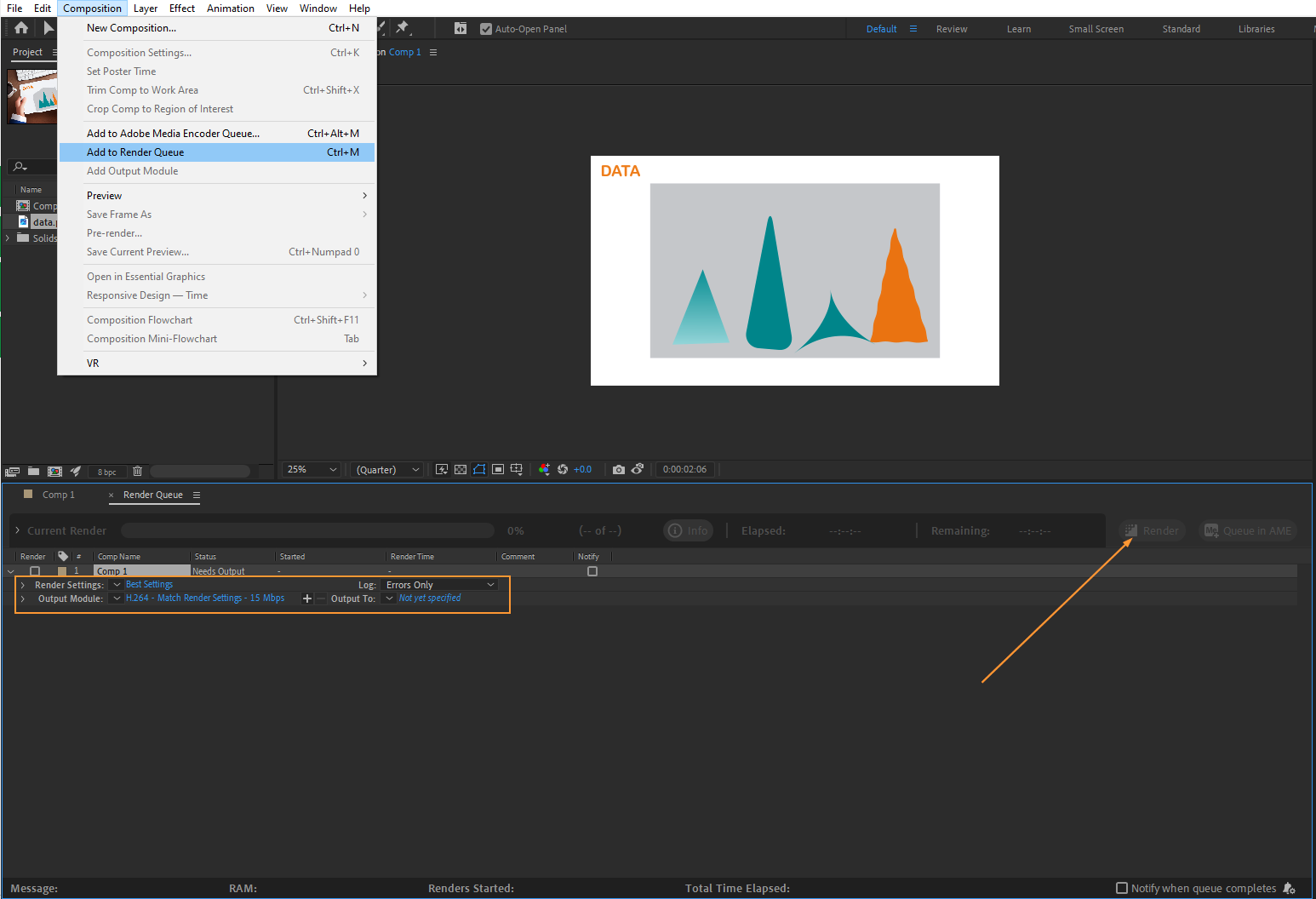Screen dimensions: 1316x899
Task: Click the Project panel search field
Action: tap(32, 167)
